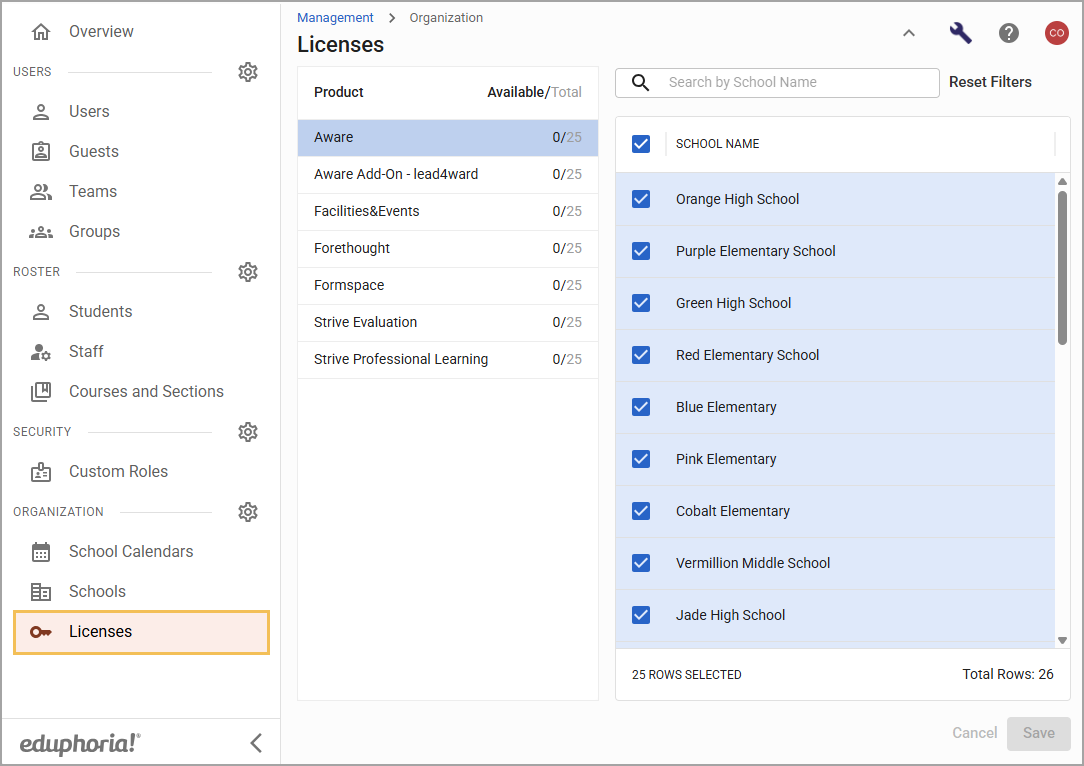Open the help question mark icon

point(1009,32)
